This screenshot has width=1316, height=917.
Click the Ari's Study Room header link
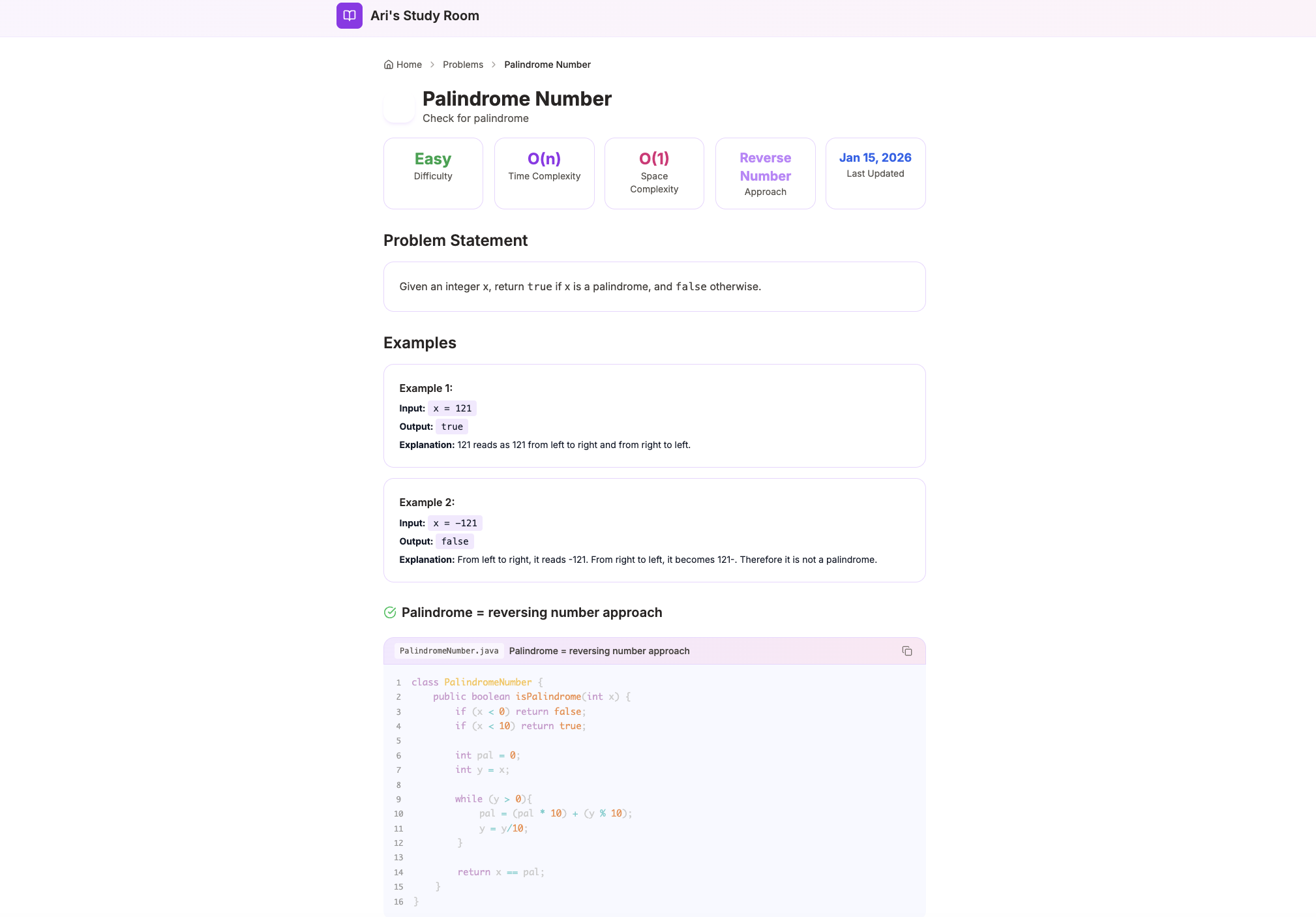click(x=425, y=16)
